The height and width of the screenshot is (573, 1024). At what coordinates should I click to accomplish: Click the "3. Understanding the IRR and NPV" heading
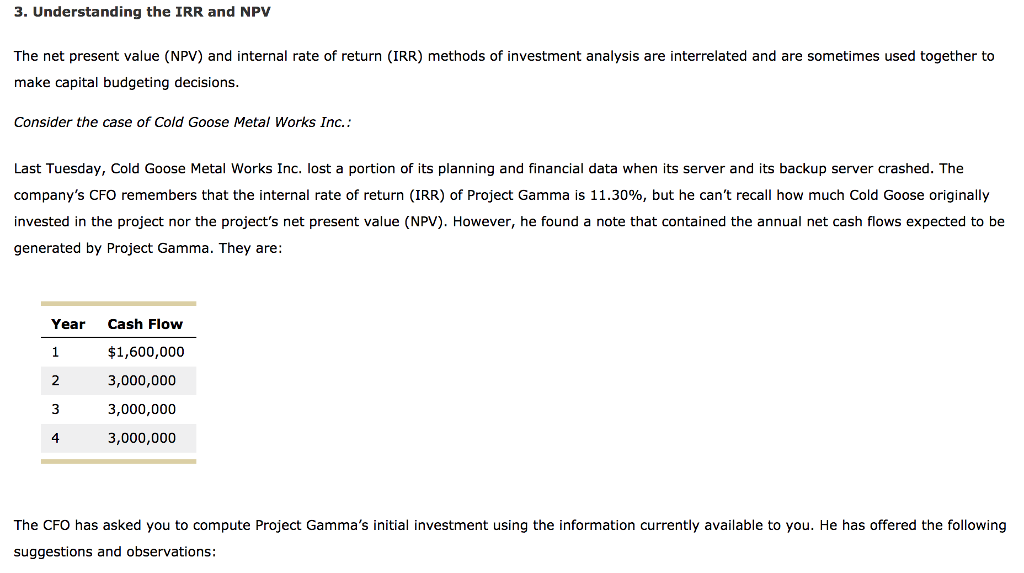pos(142,12)
